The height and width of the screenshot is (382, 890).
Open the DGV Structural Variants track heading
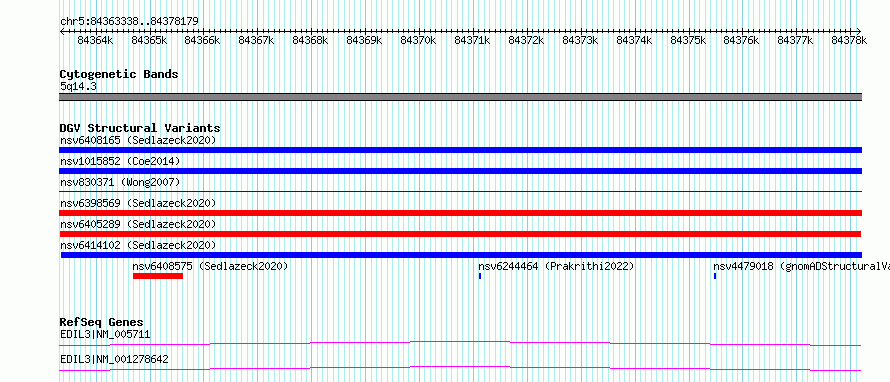[140, 128]
